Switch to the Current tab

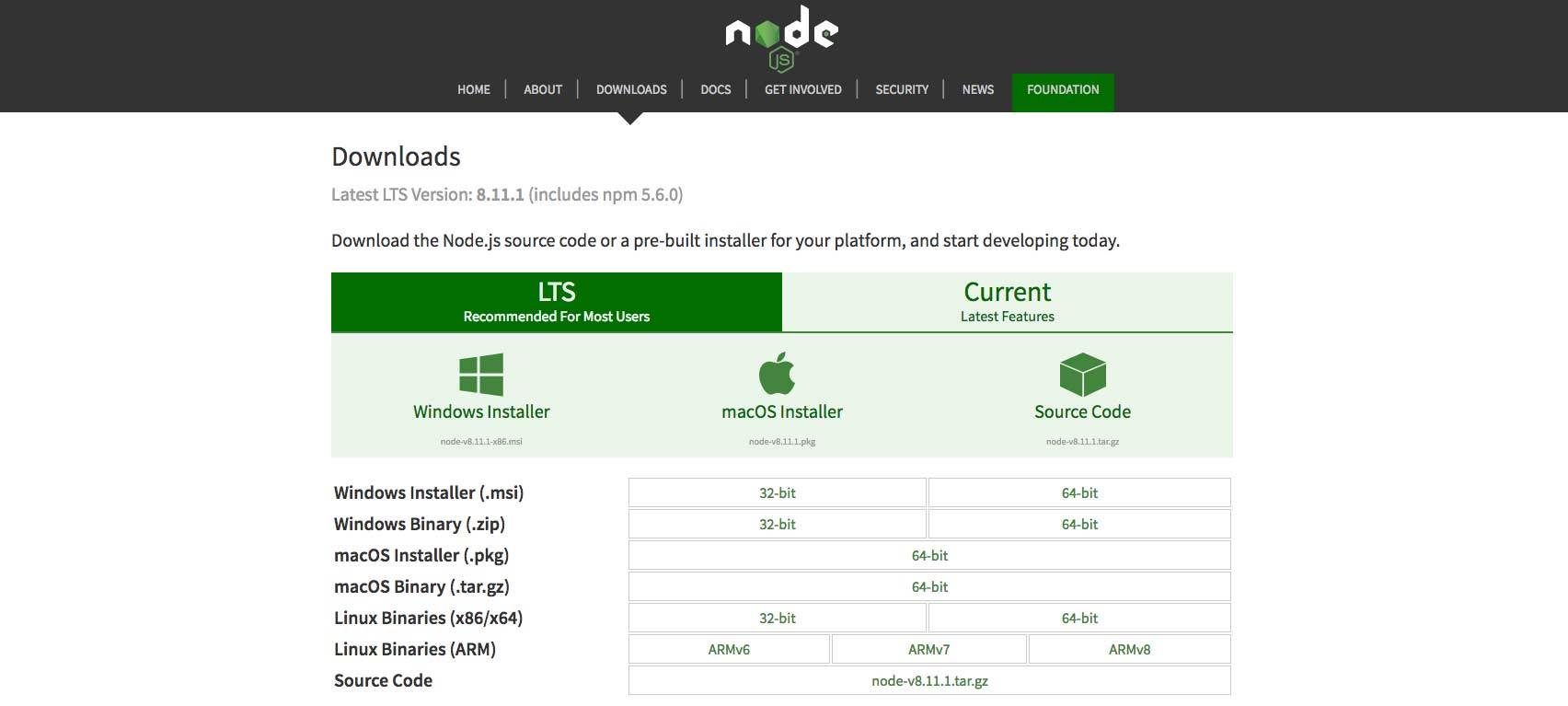(1008, 302)
